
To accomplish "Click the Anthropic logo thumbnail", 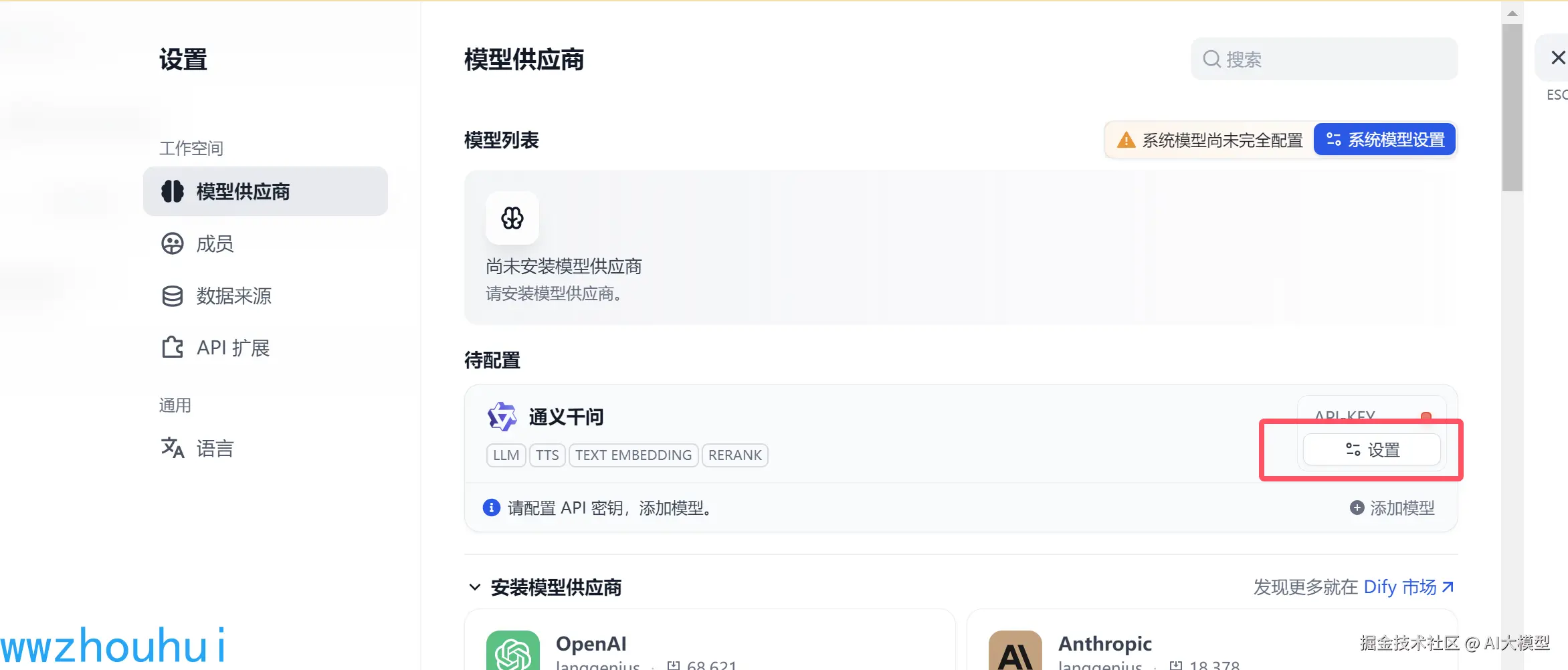I will [1015, 650].
